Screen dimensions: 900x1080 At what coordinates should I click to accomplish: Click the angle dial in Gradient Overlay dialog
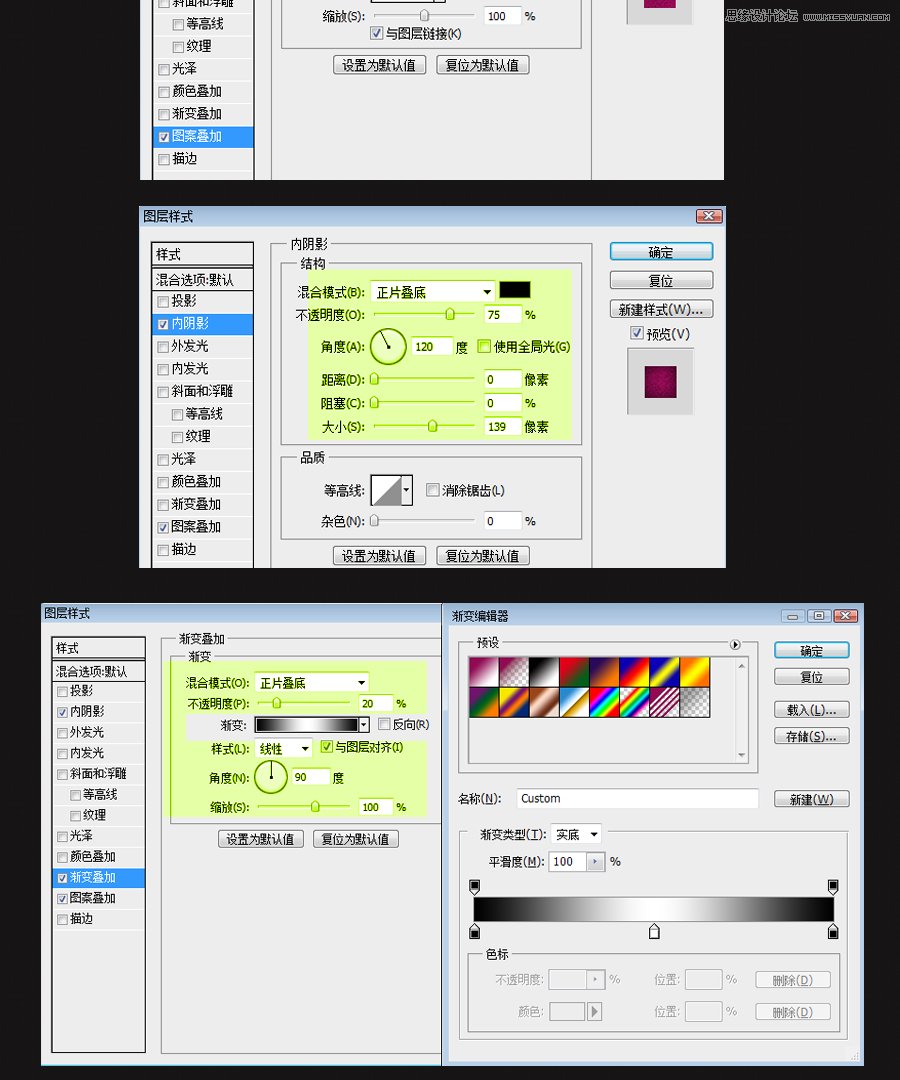pyautogui.click(x=271, y=777)
